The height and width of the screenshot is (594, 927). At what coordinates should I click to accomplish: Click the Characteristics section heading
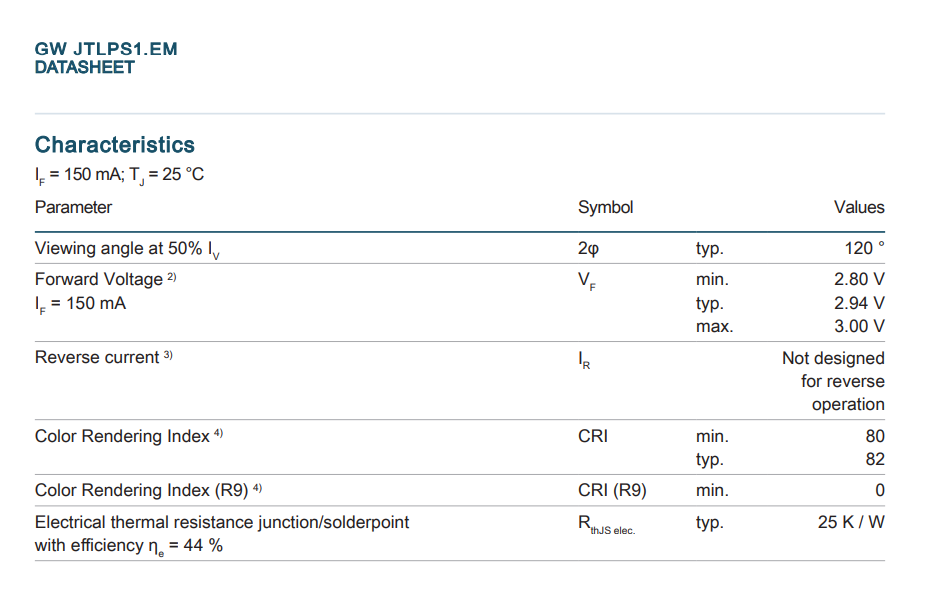click(115, 145)
